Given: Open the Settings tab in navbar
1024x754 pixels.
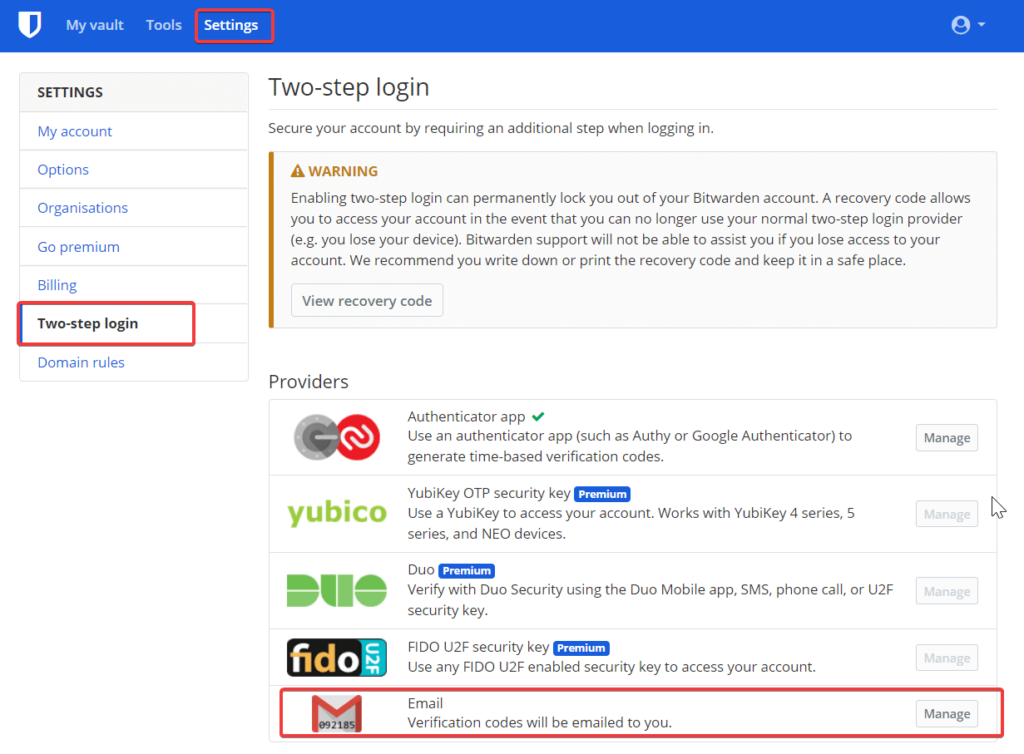Looking at the screenshot, I should click(x=231, y=25).
